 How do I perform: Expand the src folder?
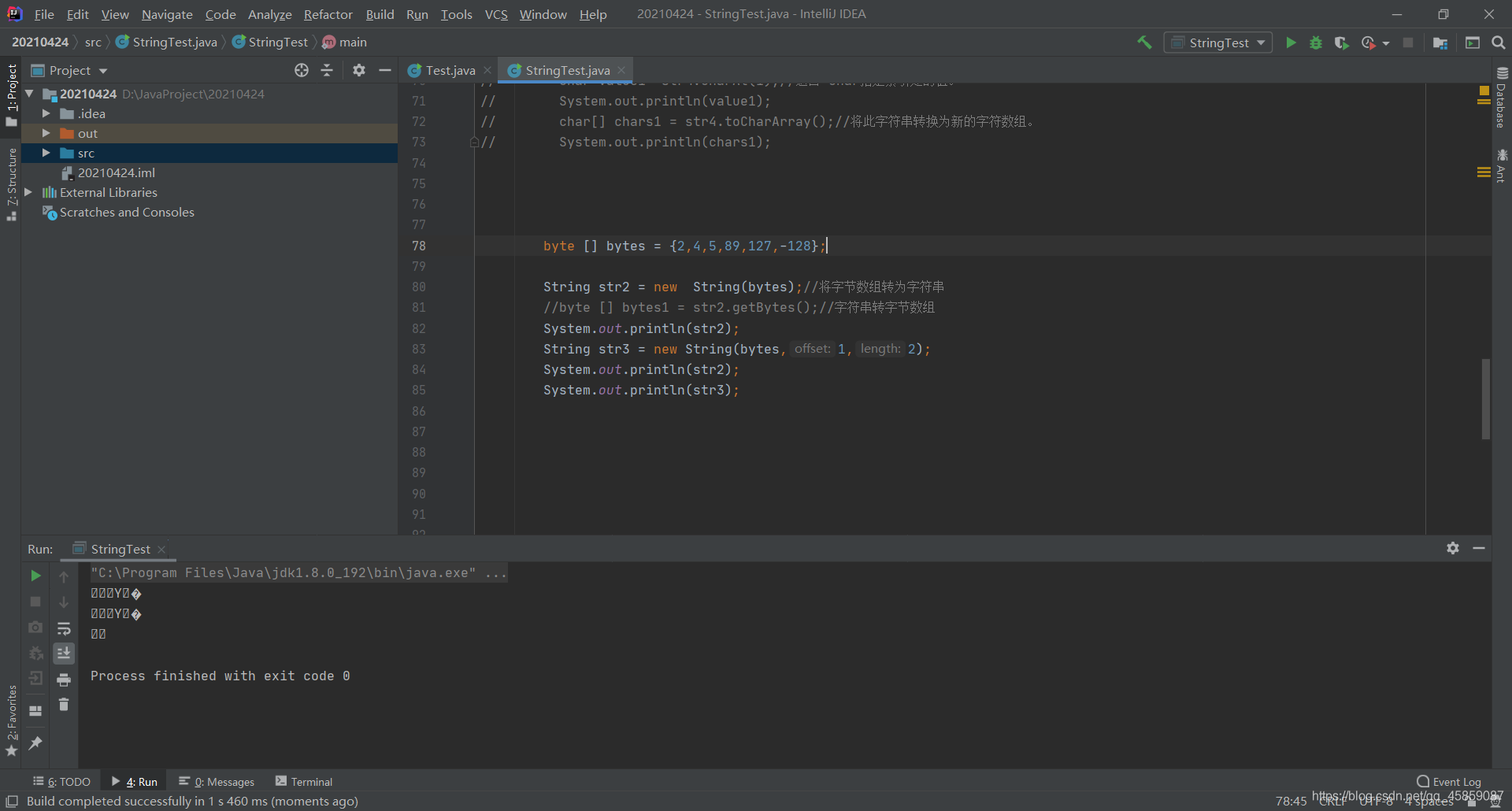[x=46, y=153]
